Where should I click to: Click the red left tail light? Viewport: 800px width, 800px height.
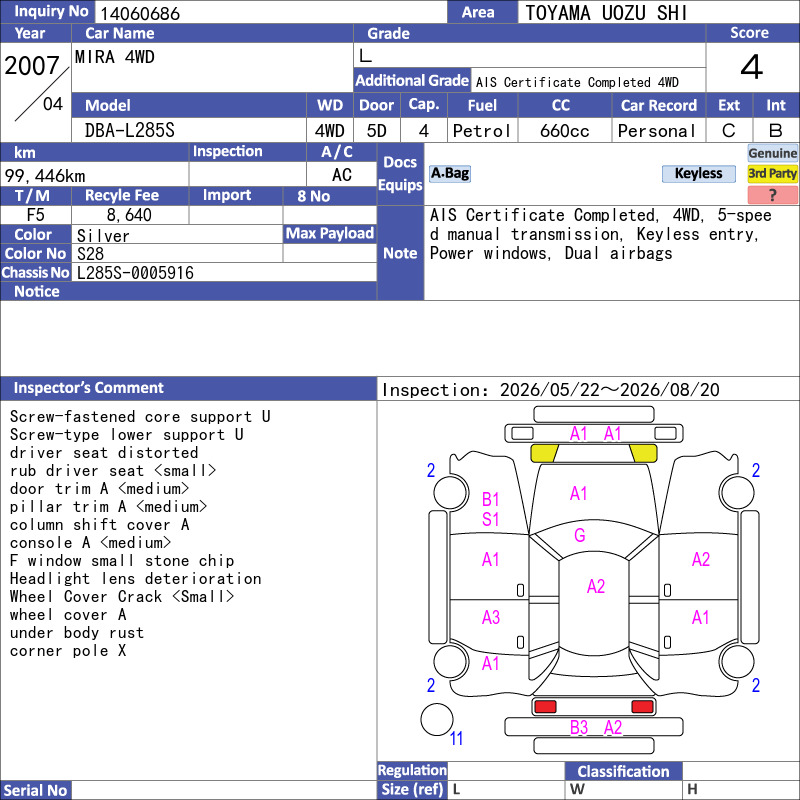(545, 707)
